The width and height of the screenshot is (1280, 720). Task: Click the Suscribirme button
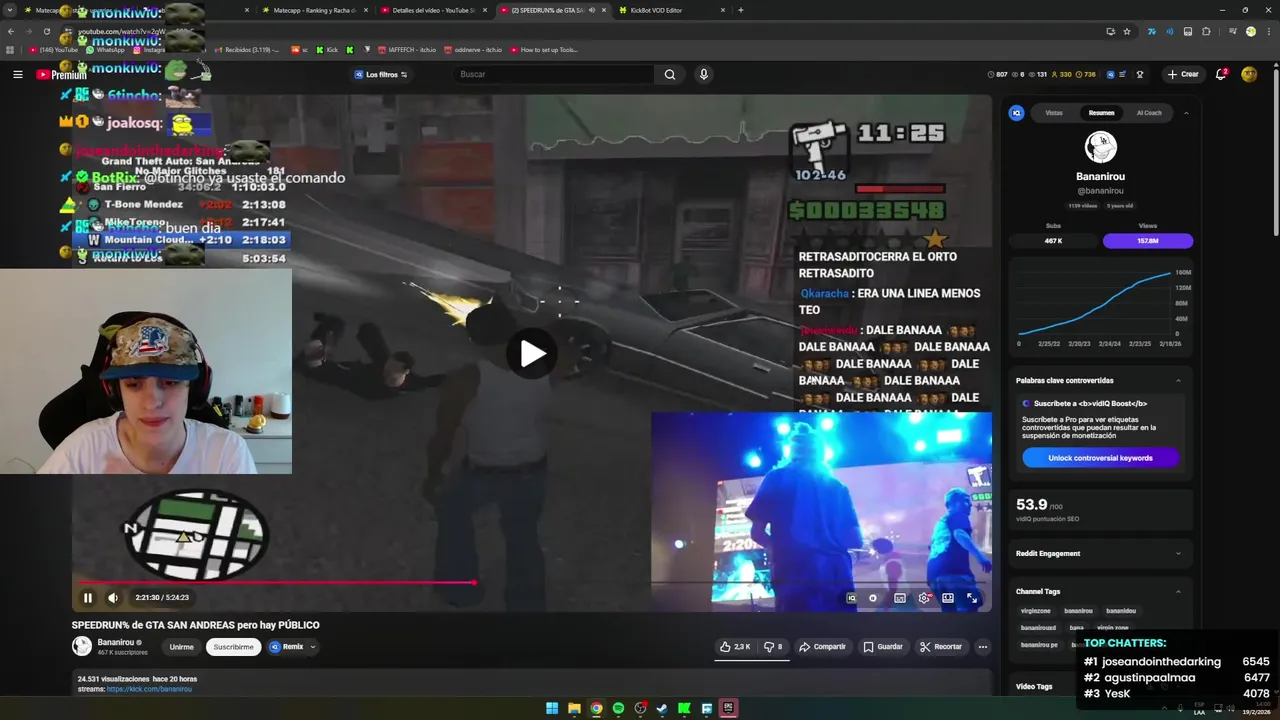coord(233,647)
